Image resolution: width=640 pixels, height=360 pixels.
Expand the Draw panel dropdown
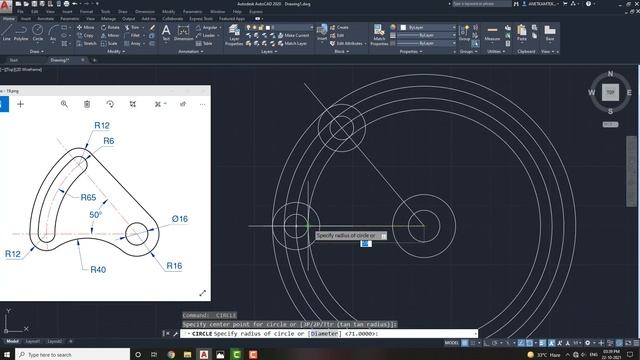[37, 51]
